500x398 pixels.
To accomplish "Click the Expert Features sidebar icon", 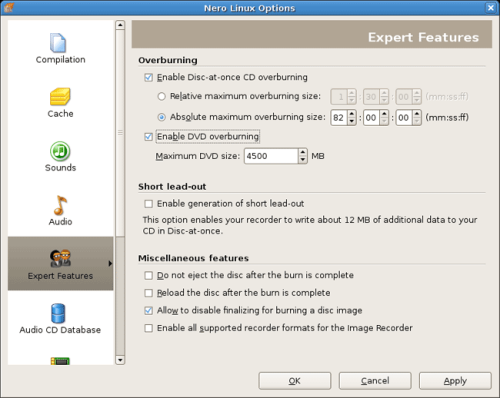I will pos(60,258).
